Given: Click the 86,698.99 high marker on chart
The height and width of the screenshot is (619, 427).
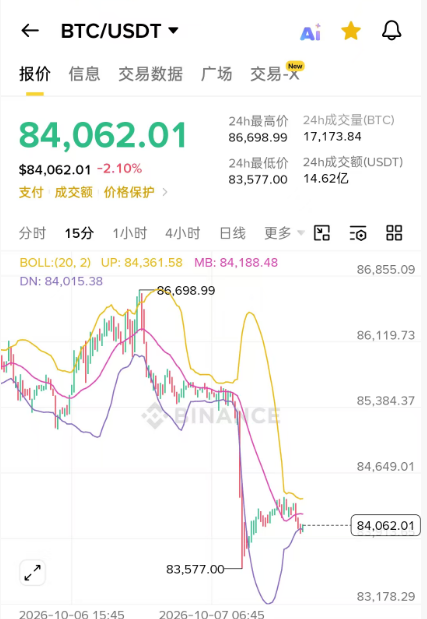Looking at the screenshot, I should pos(186,291).
